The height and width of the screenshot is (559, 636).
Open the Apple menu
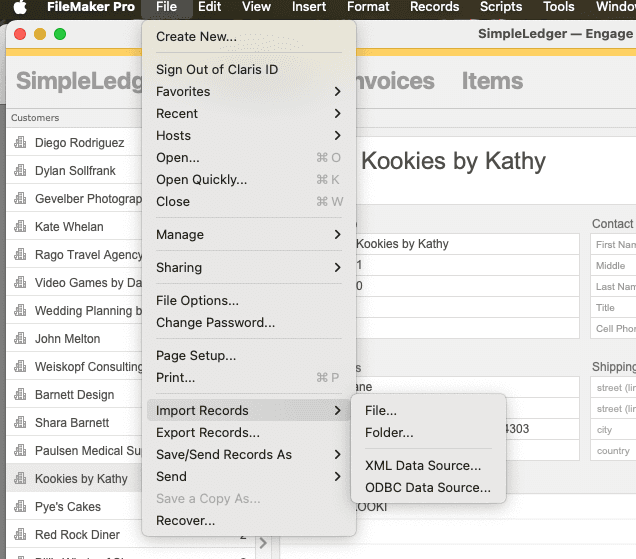pyautogui.click(x=20, y=7)
